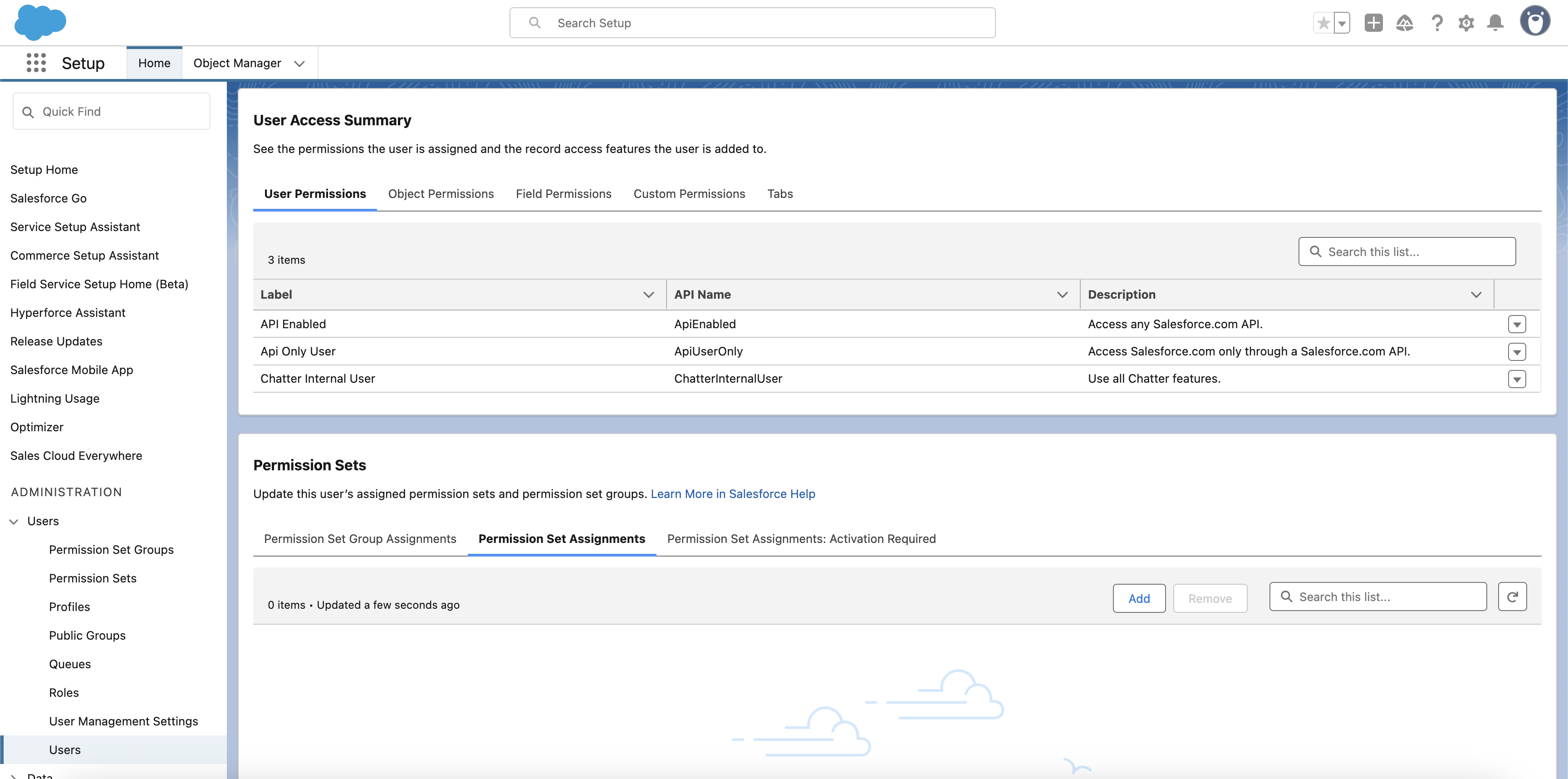Switch to the Object Manager tab

point(237,63)
